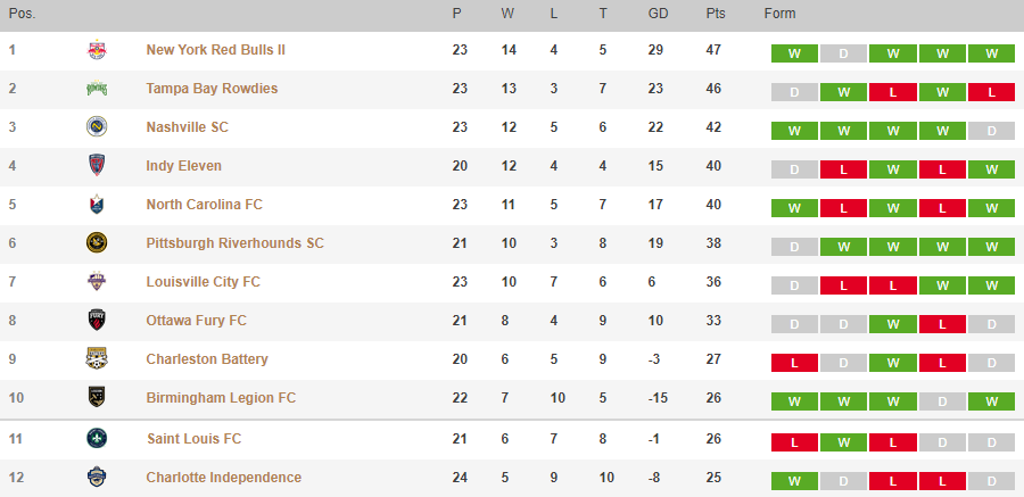
Task: Click Nashville SC's most recent gray D result
Action: point(991,131)
